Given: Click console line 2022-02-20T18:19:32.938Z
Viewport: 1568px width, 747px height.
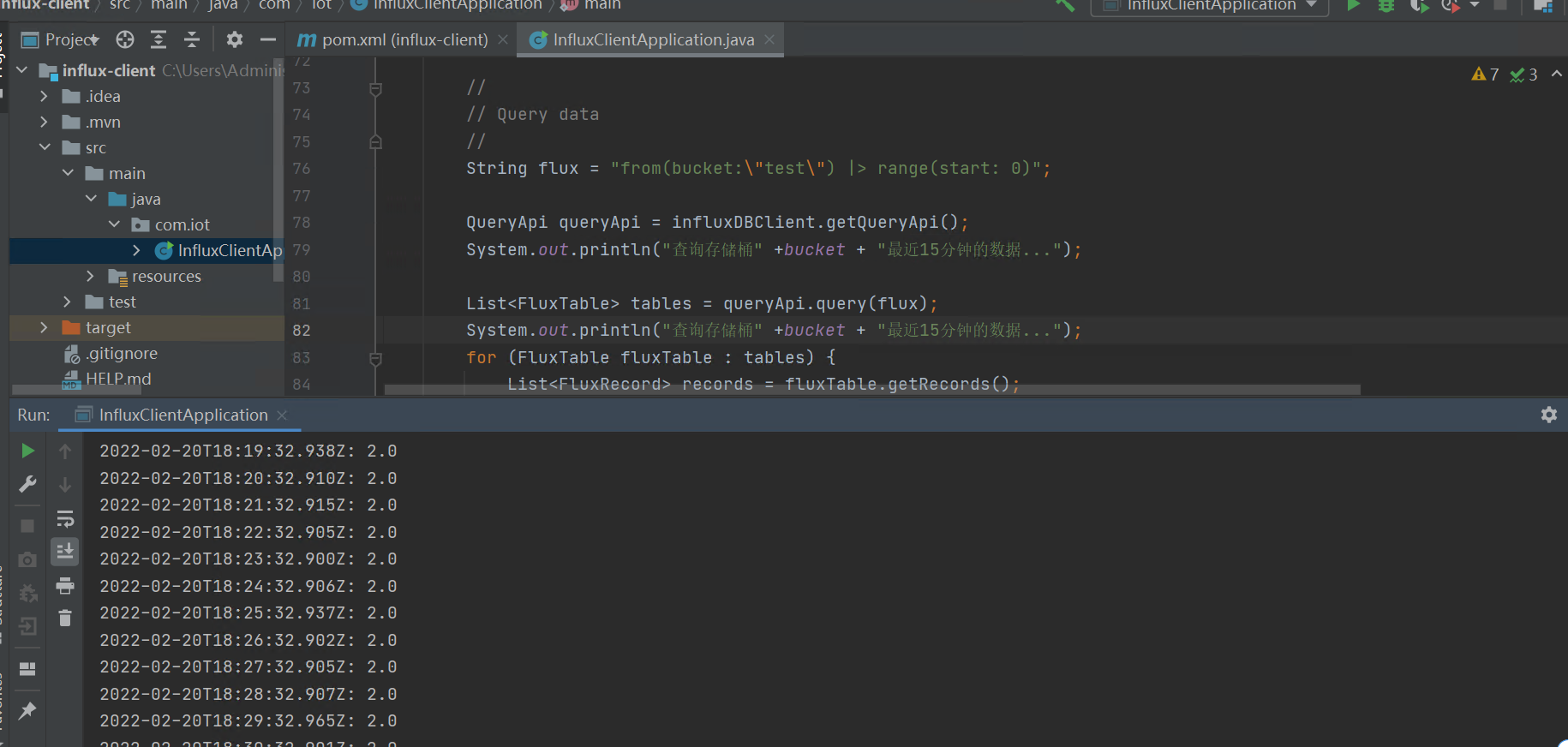Looking at the screenshot, I should [248, 451].
